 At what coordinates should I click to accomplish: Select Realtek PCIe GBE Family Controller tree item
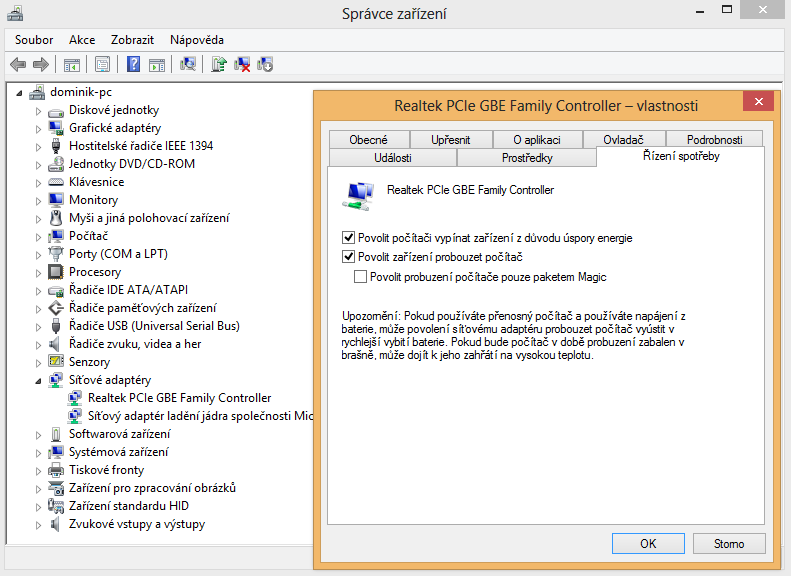click(180, 398)
